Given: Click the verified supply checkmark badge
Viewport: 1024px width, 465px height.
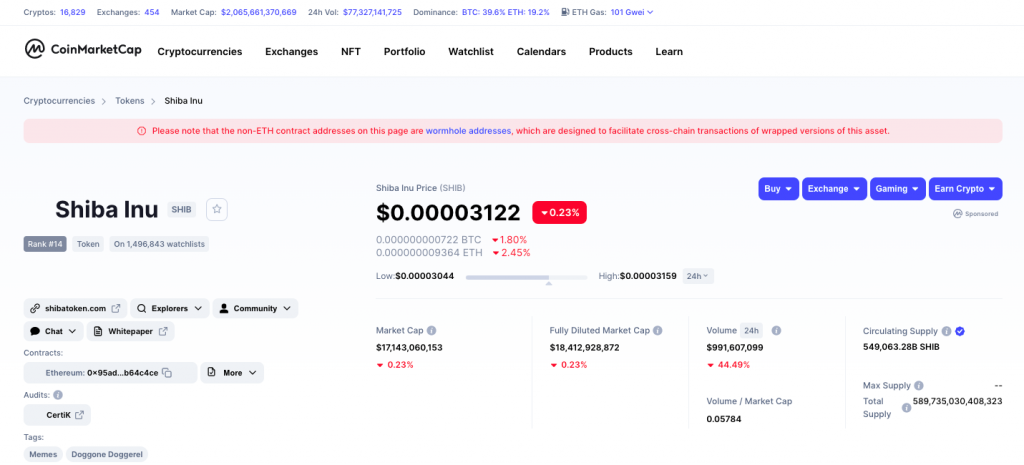Looking at the screenshot, I should click(x=960, y=331).
